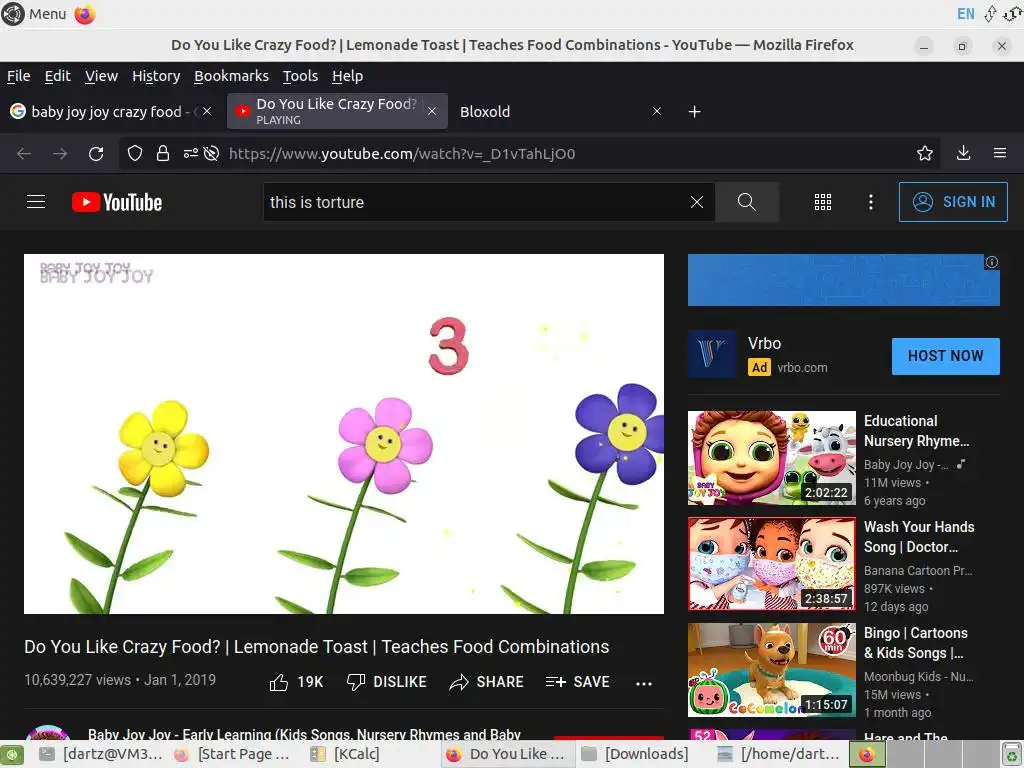
Task: Click the DISLIKE button
Action: coord(386,682)
